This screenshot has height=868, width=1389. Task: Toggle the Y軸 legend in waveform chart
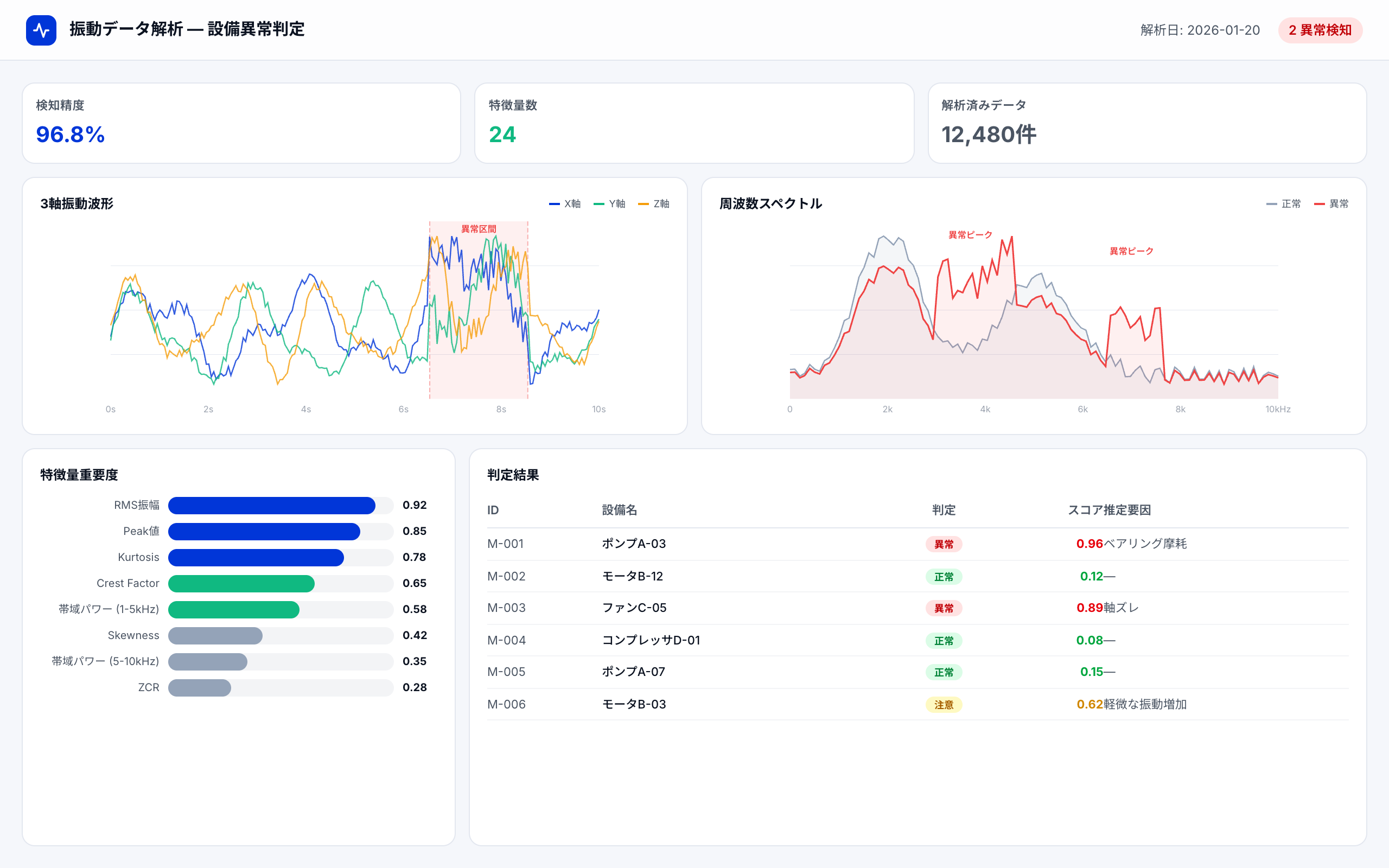tap(609, 204)
